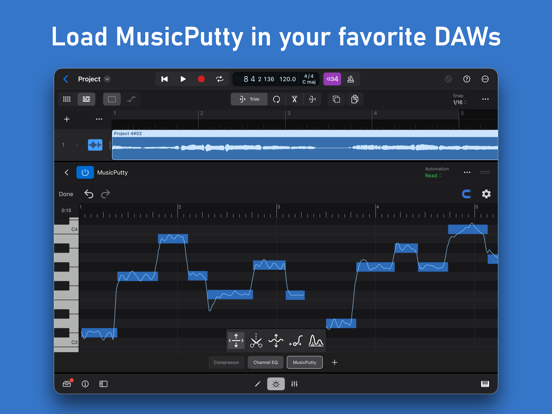The height and width of the screenshot is (414, 552).
Task: Select the Split scissors tool in the toolbar
Action: tap(294, 99)
